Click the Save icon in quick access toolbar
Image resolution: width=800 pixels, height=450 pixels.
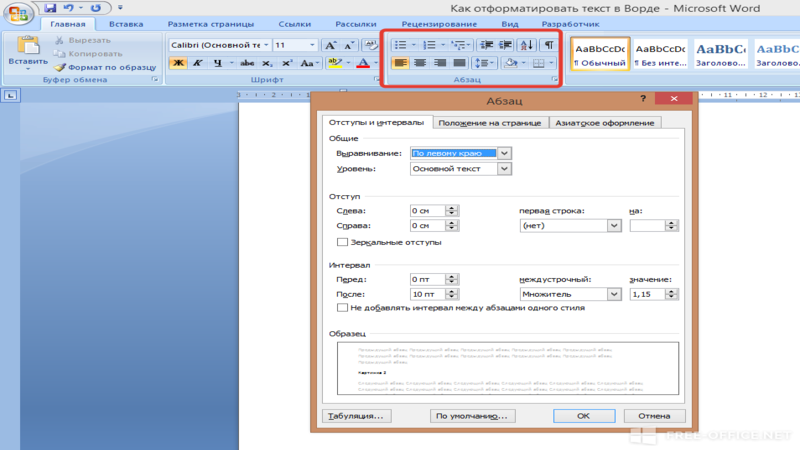(x=49, y=8)
